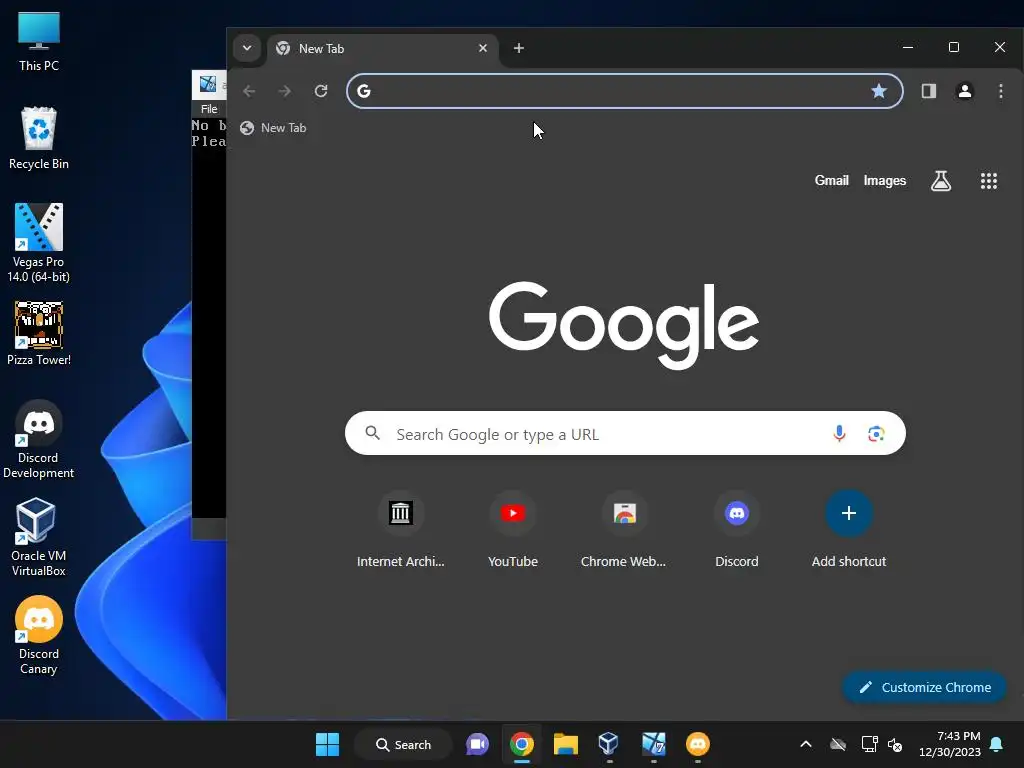Bookmark this tab with the star icon
Viewport: 1024px width, 768px height.
click(879, 91)
